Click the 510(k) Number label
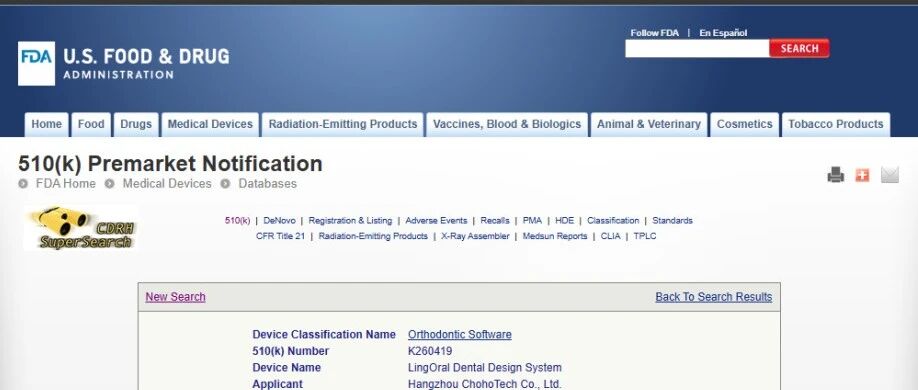This screenshot has width=918, height=390. coord(290,351)
